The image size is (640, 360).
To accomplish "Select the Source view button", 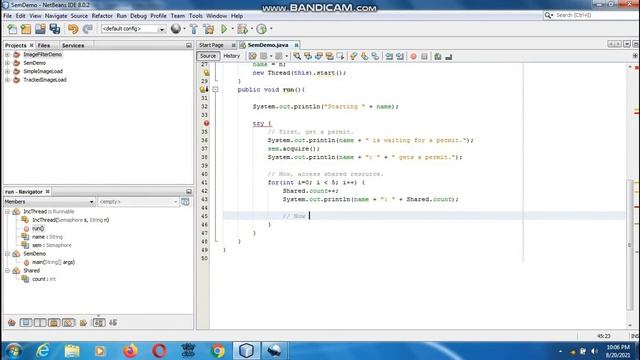I will (208, 56).
